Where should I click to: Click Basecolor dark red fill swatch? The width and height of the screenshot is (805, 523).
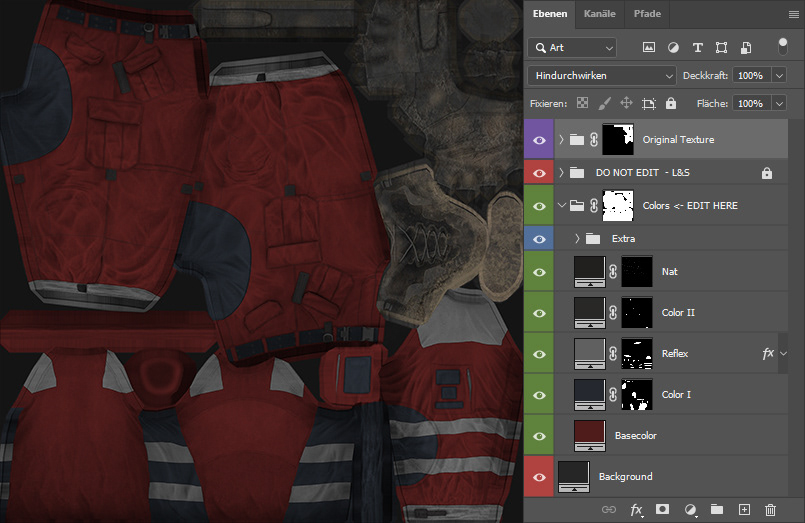click(589, 435)
